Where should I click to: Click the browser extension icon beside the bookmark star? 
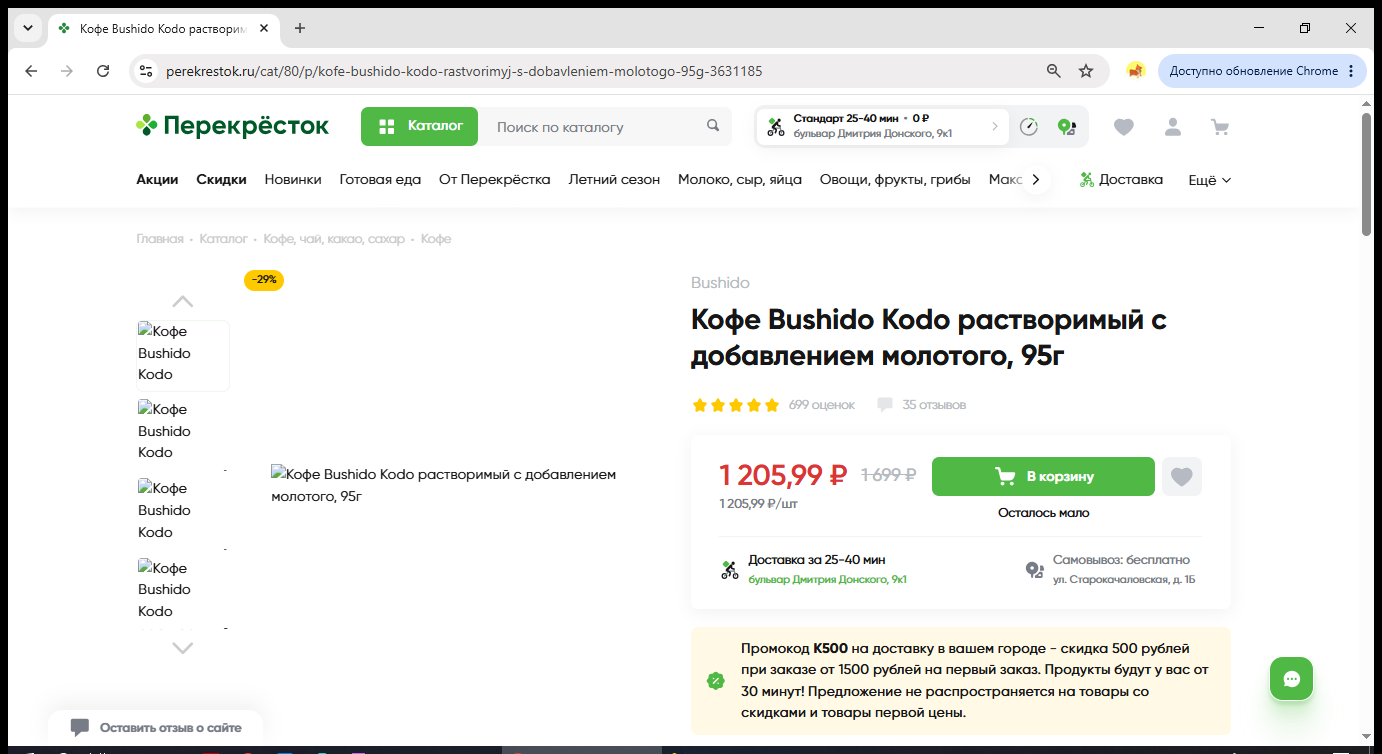click(1135, 71)
